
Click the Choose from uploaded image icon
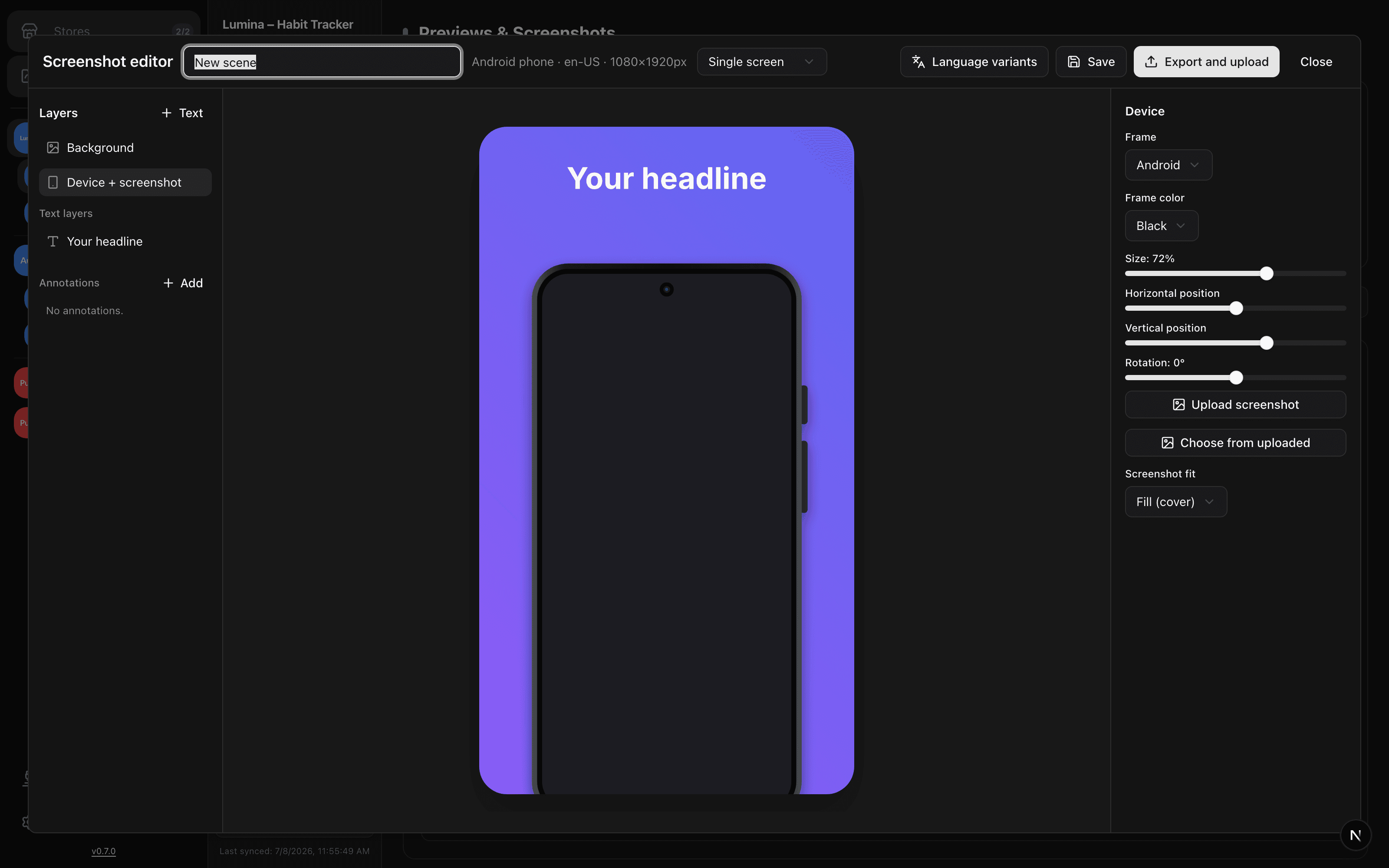click(x=1168, y=443)
